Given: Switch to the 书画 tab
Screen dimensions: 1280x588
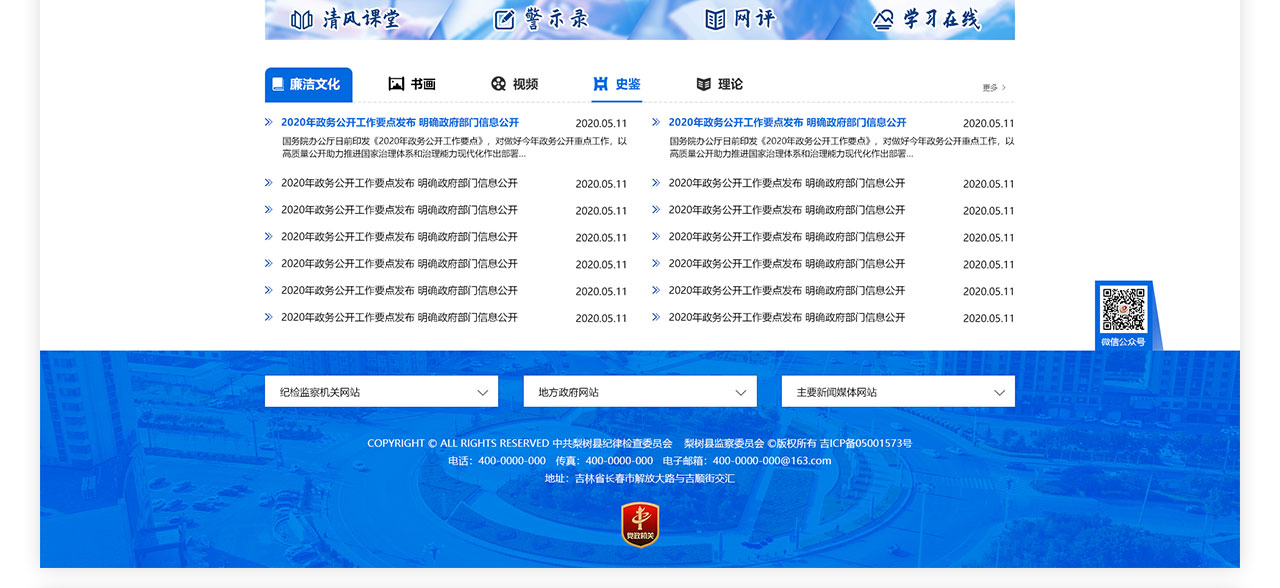Looking at the screenshot, I should pyautogui.click(x=412, y=84).
